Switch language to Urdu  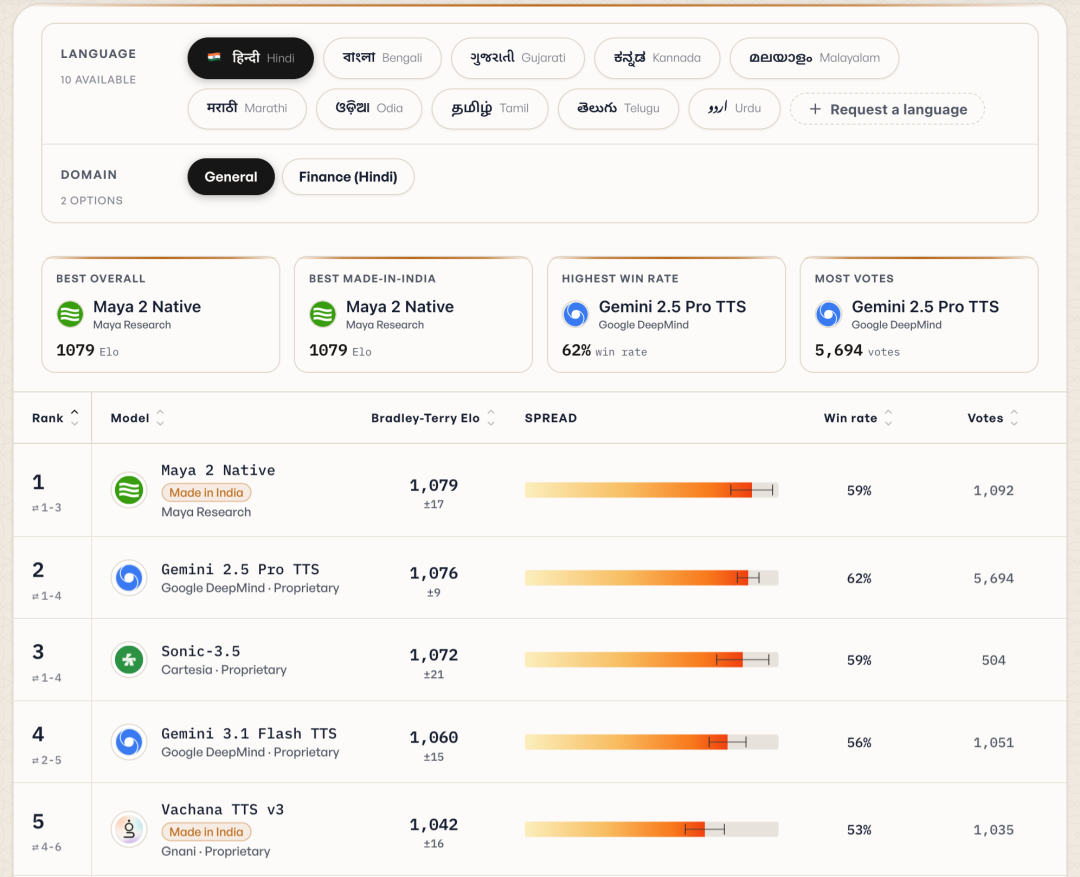(x=734, y=108)
